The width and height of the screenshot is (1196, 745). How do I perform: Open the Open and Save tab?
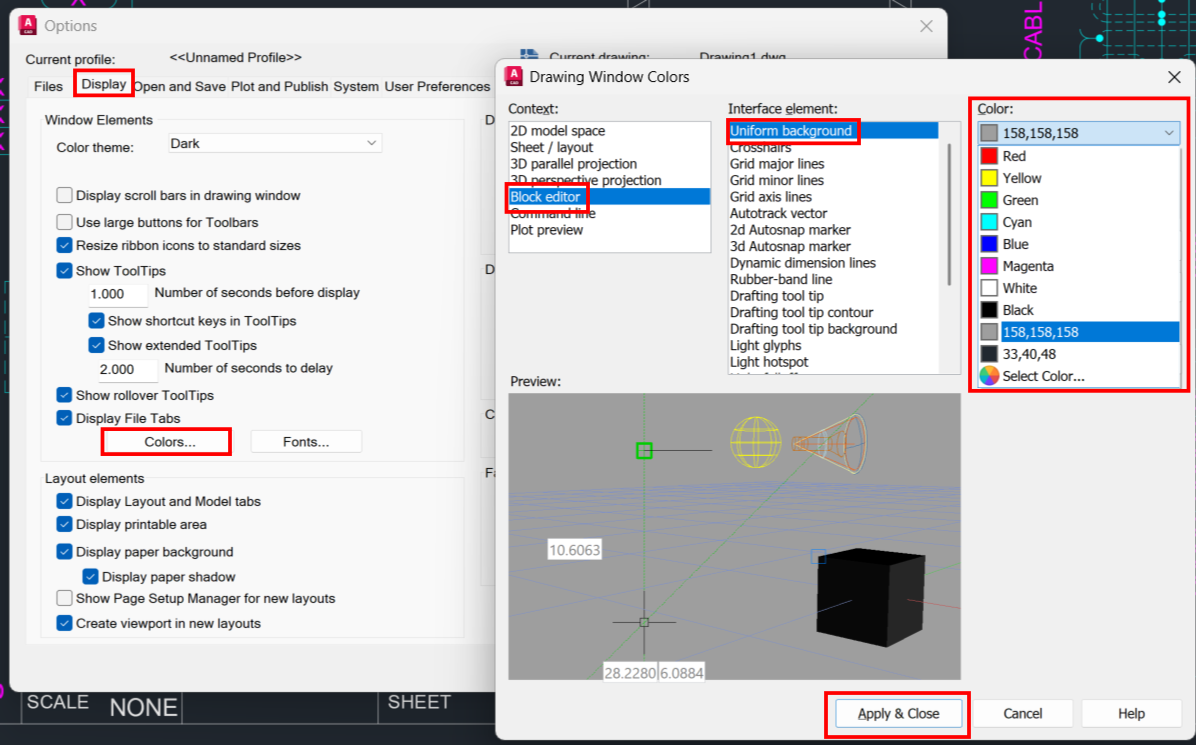(180, 87)
